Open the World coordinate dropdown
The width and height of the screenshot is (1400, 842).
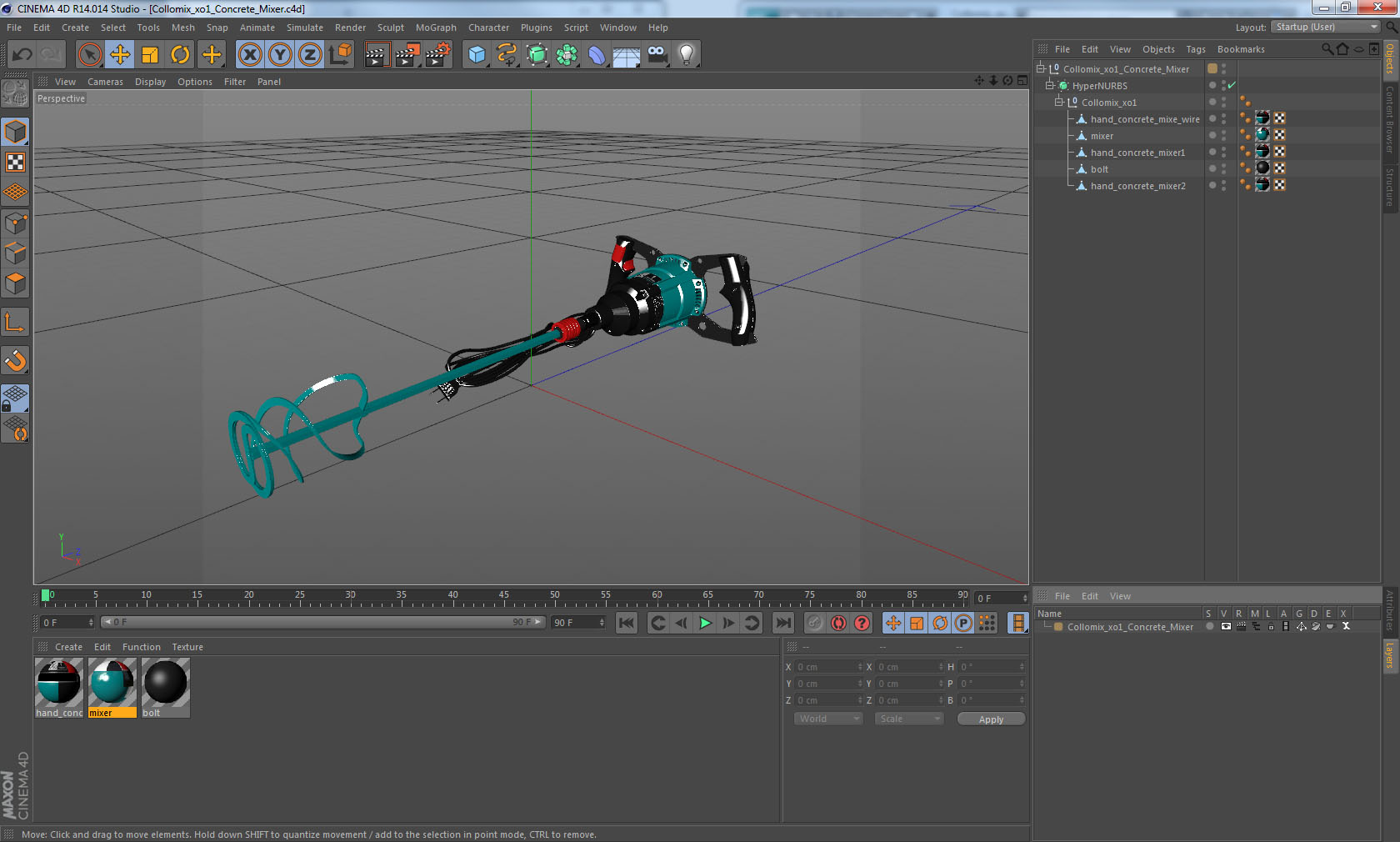coord(828,719)
